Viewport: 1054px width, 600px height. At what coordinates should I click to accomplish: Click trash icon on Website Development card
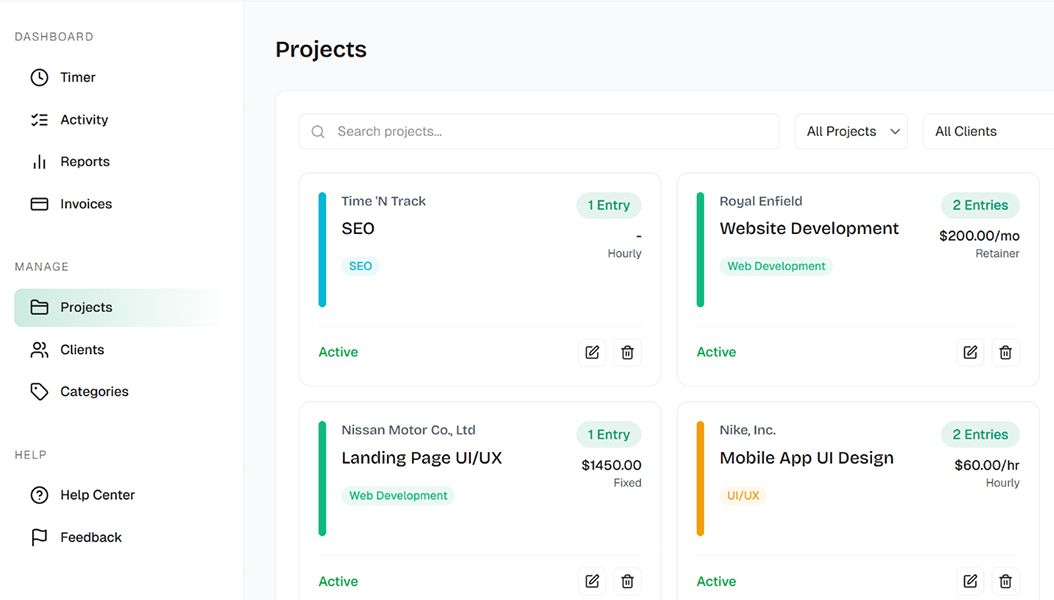(1005, 352)
